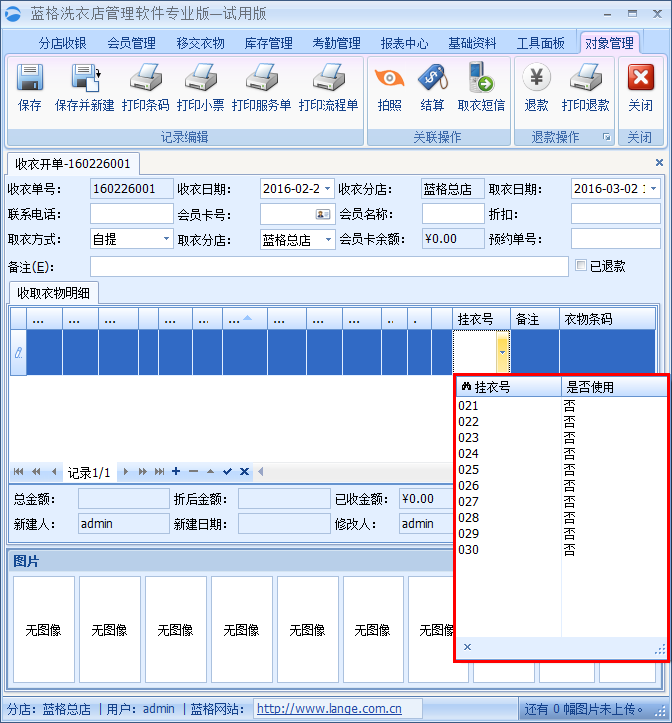Open 收衣日期 date dropdown
The width and height of the screenshot is (672, 723).
click(x=327, y=189)
